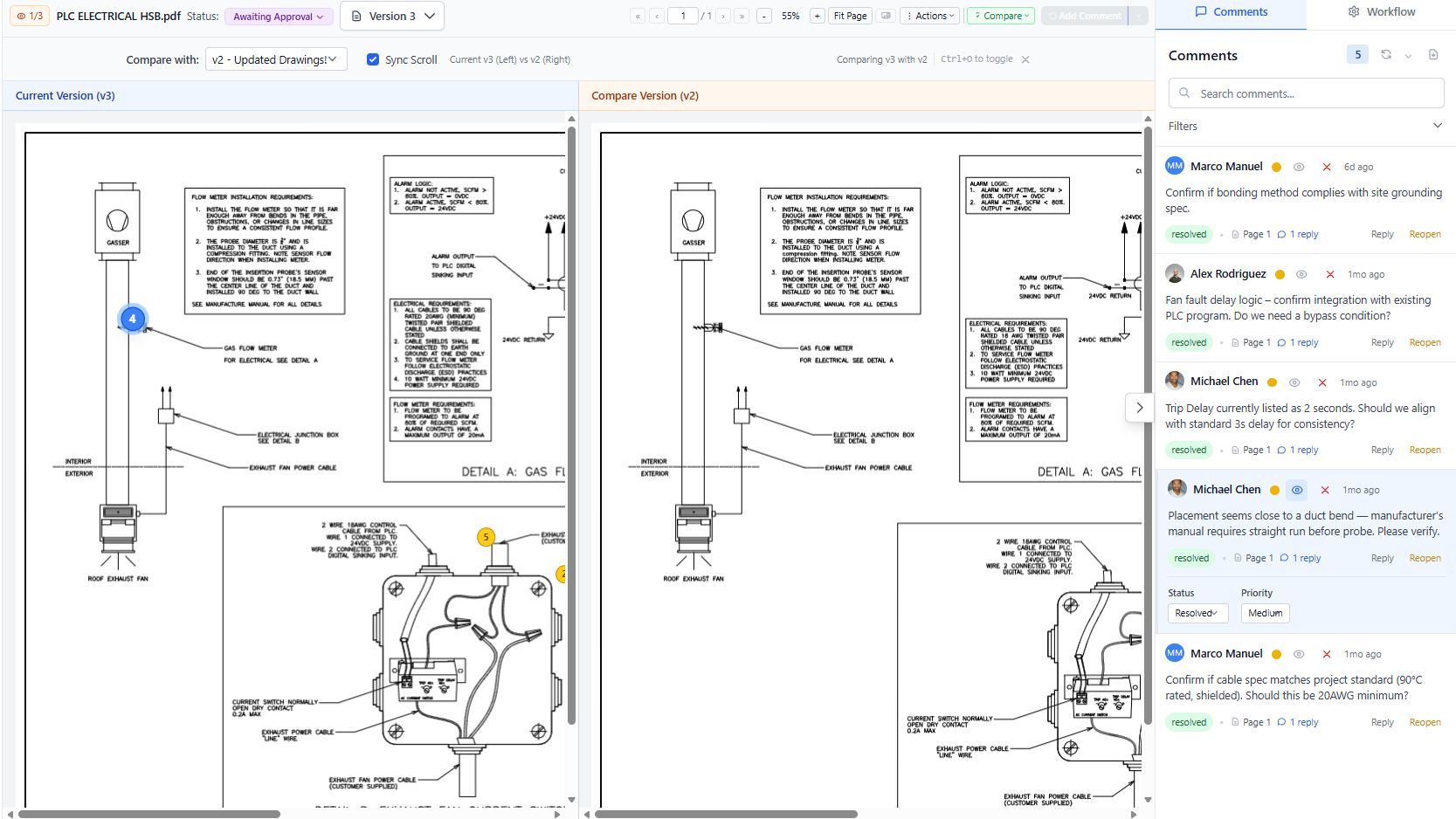Viewport: 1456px width, 819px height.
Task: Go to the last page using double-arrow icon
Action: (x=742, y=16)
